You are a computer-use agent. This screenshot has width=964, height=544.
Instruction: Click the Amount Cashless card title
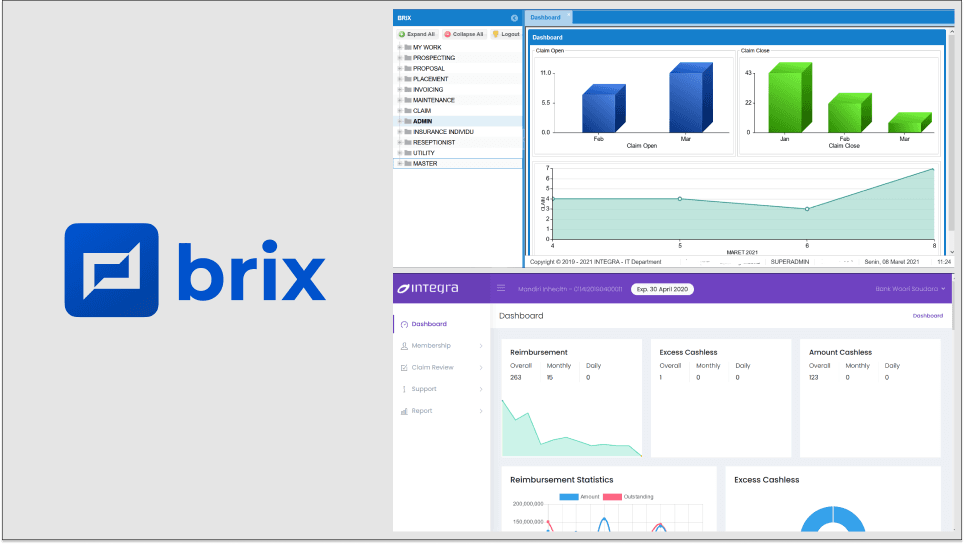tap(840, 352)
